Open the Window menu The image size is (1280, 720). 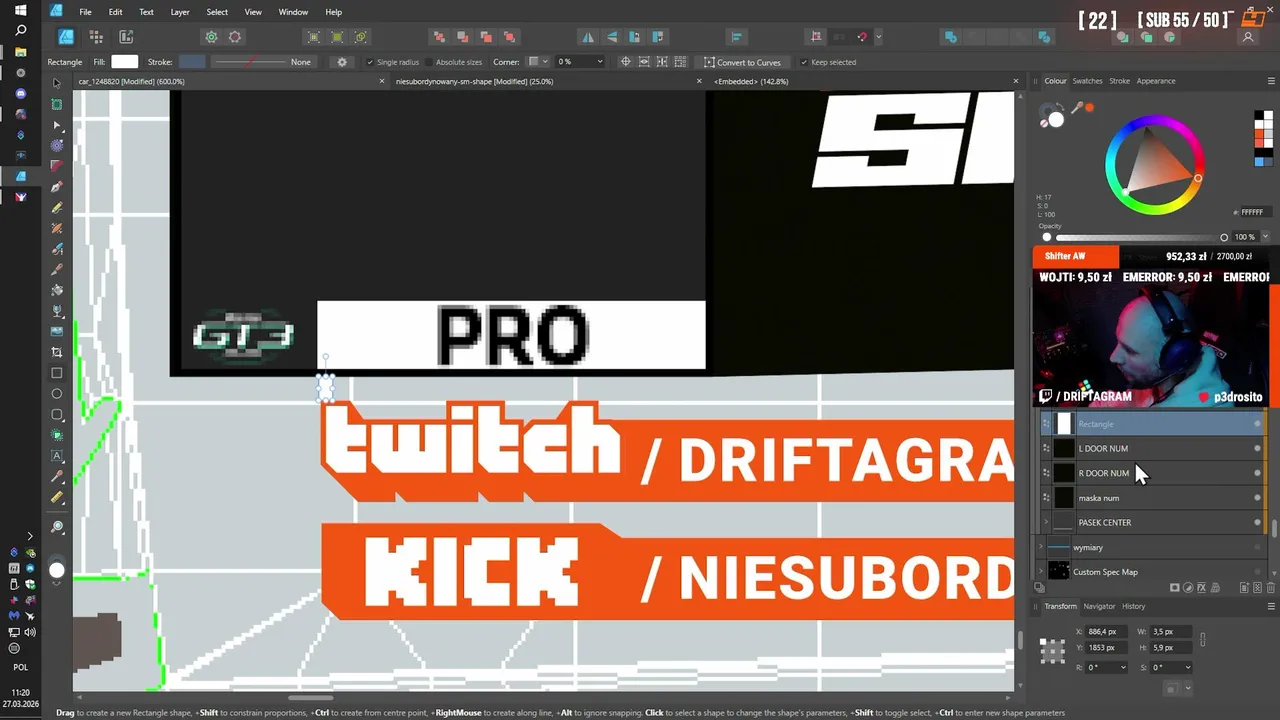[293, 12]
